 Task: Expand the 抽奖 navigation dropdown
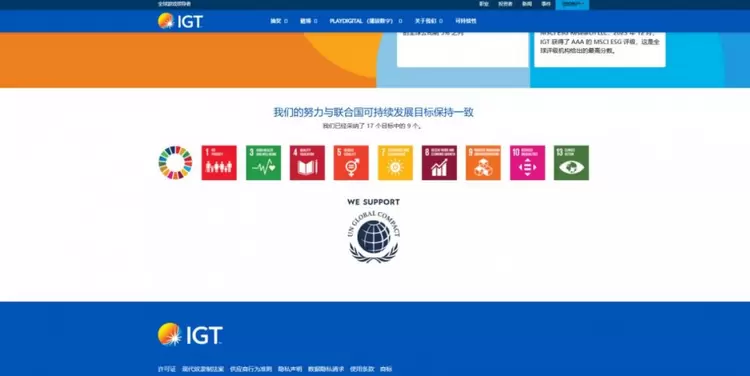pyautogui.click(x=279, y=21)
